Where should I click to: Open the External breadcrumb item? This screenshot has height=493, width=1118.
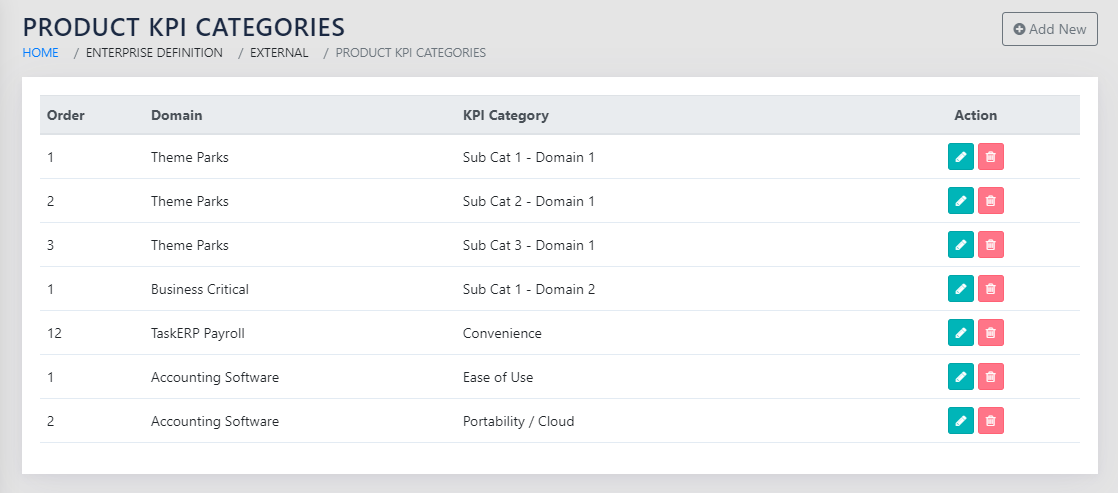(x=279, y=53)
